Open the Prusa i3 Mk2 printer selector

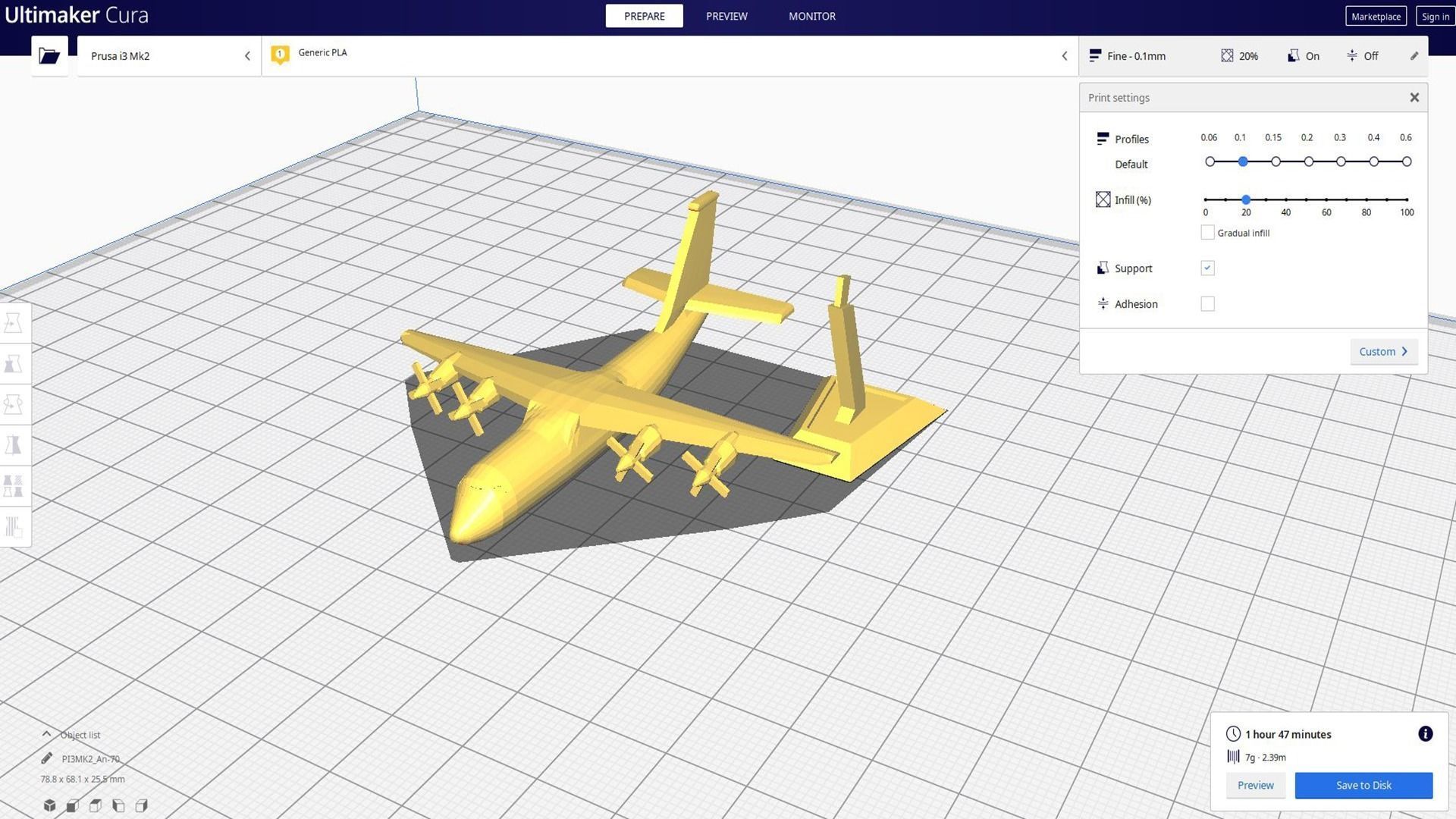click(168, 56)
